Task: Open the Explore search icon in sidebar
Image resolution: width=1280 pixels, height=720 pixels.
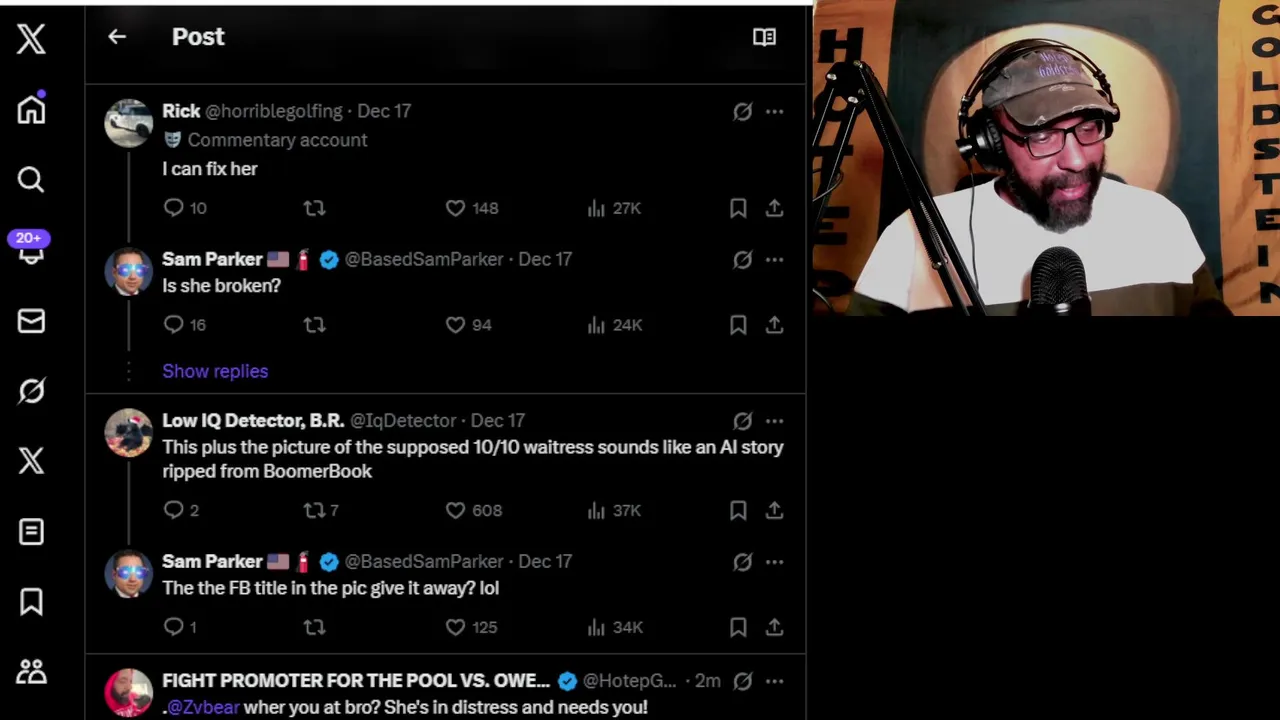Action: (x=31, y=179)
